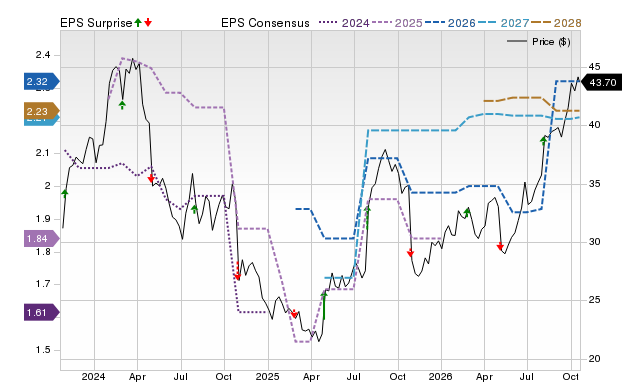
Task: Click the EPS Surprise legend title
Action: [96, 23]
